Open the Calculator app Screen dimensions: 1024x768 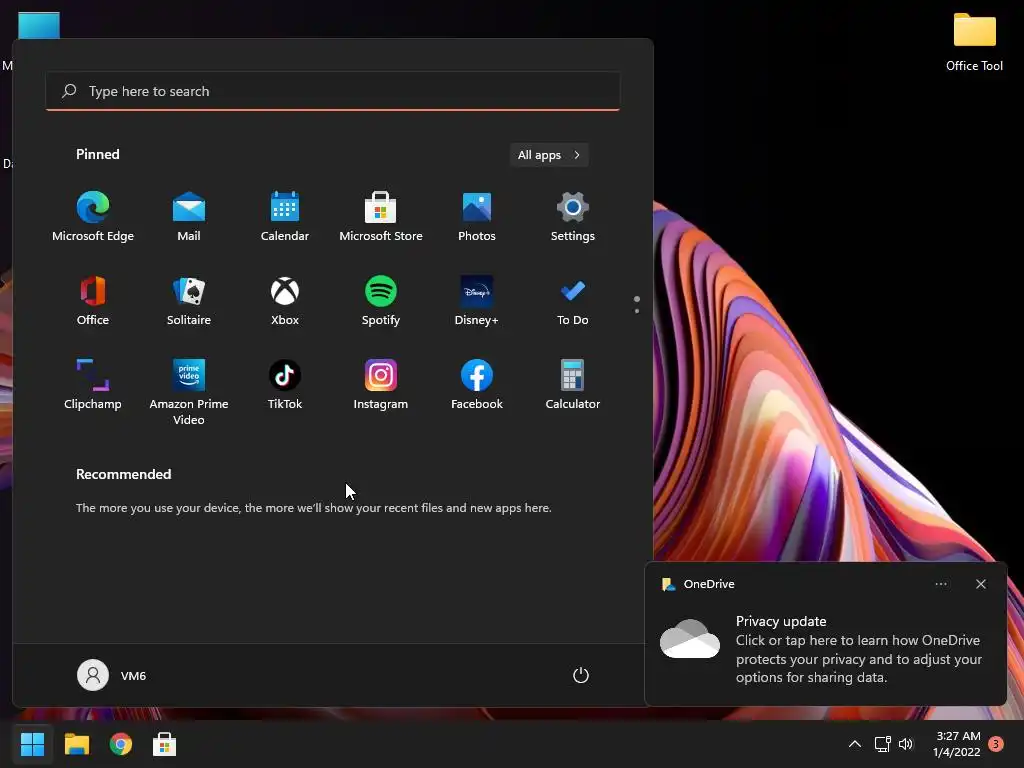coord(573,385)
